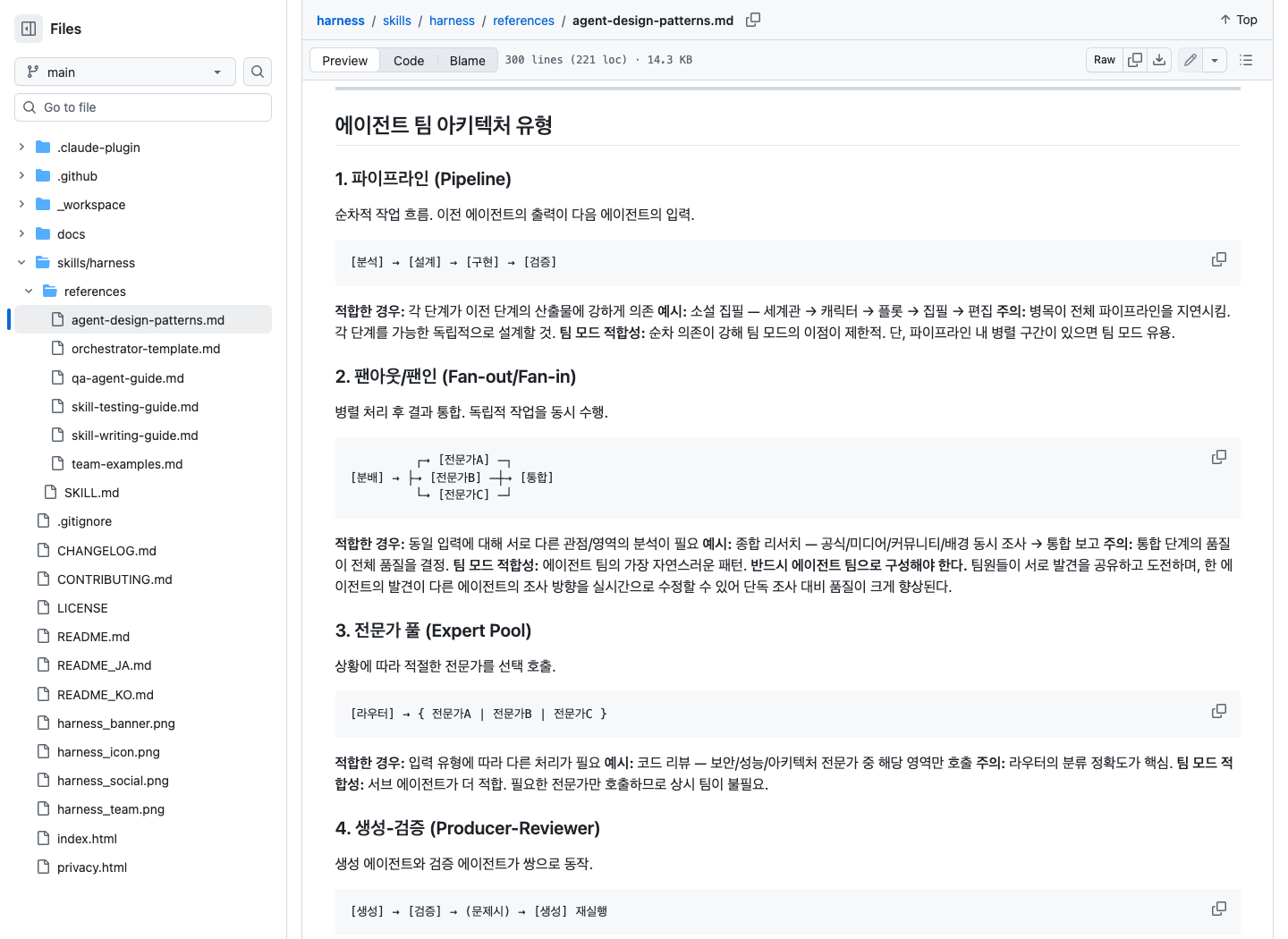
Task: Click the '4. 생성-검증 (Producer-Reviewer)' heading
Action: pos(467,827)
